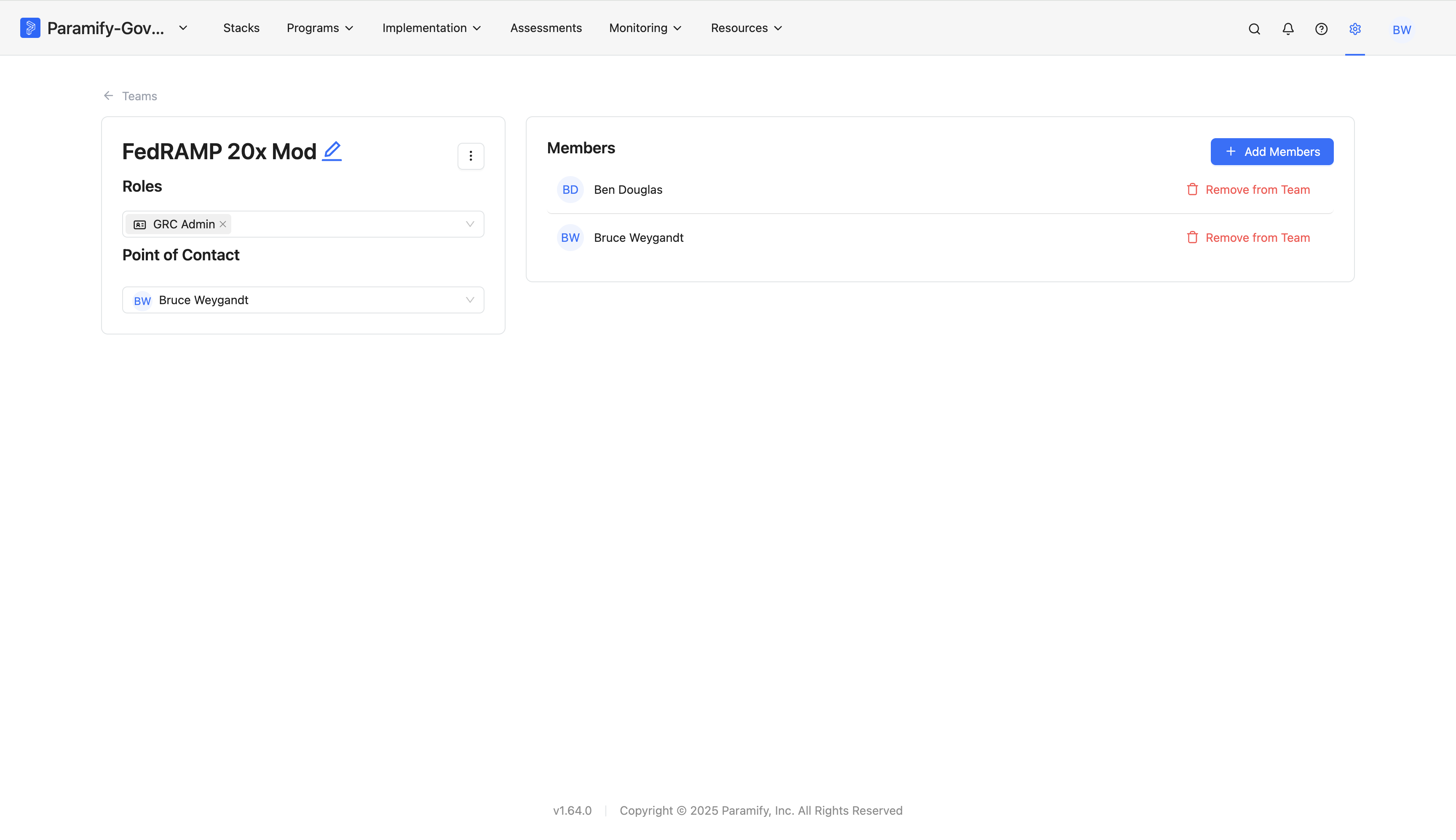Click Ben Douglas member name
1456x840 pixels.
pyautogui.click(x=628, y=189)
